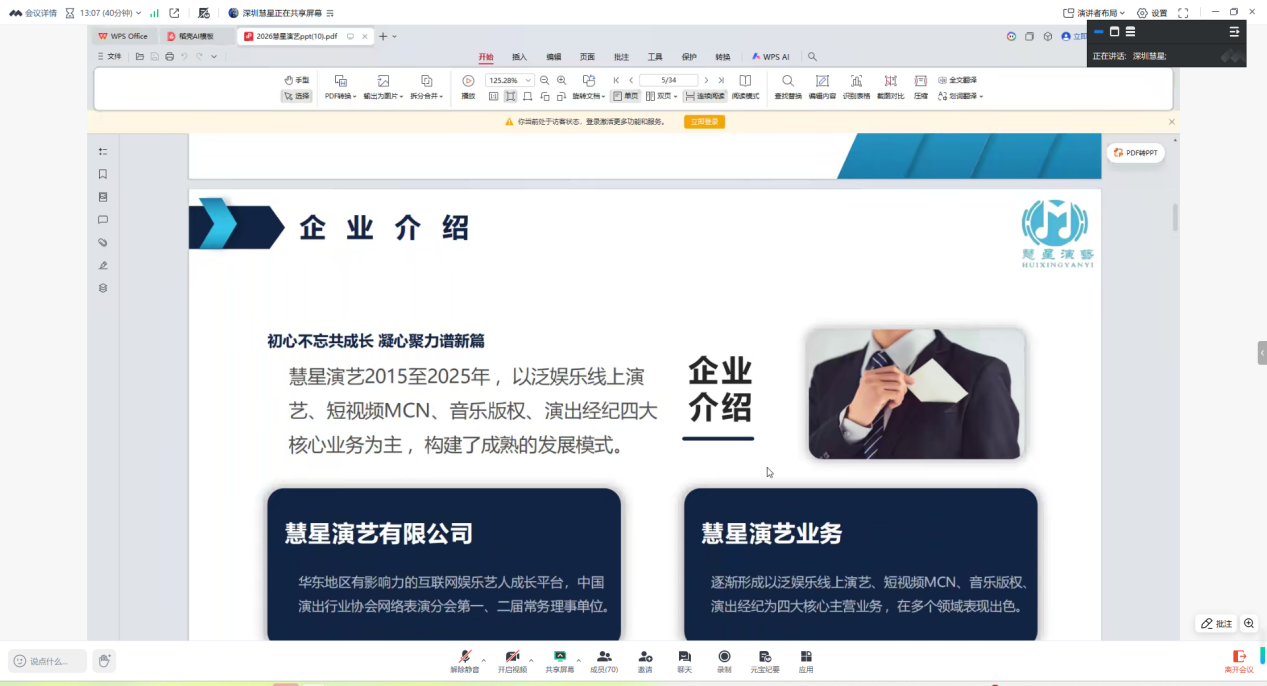Click the orange 立即登录 button
Screen dimensions: 1267x686
[x=704, y=122]
